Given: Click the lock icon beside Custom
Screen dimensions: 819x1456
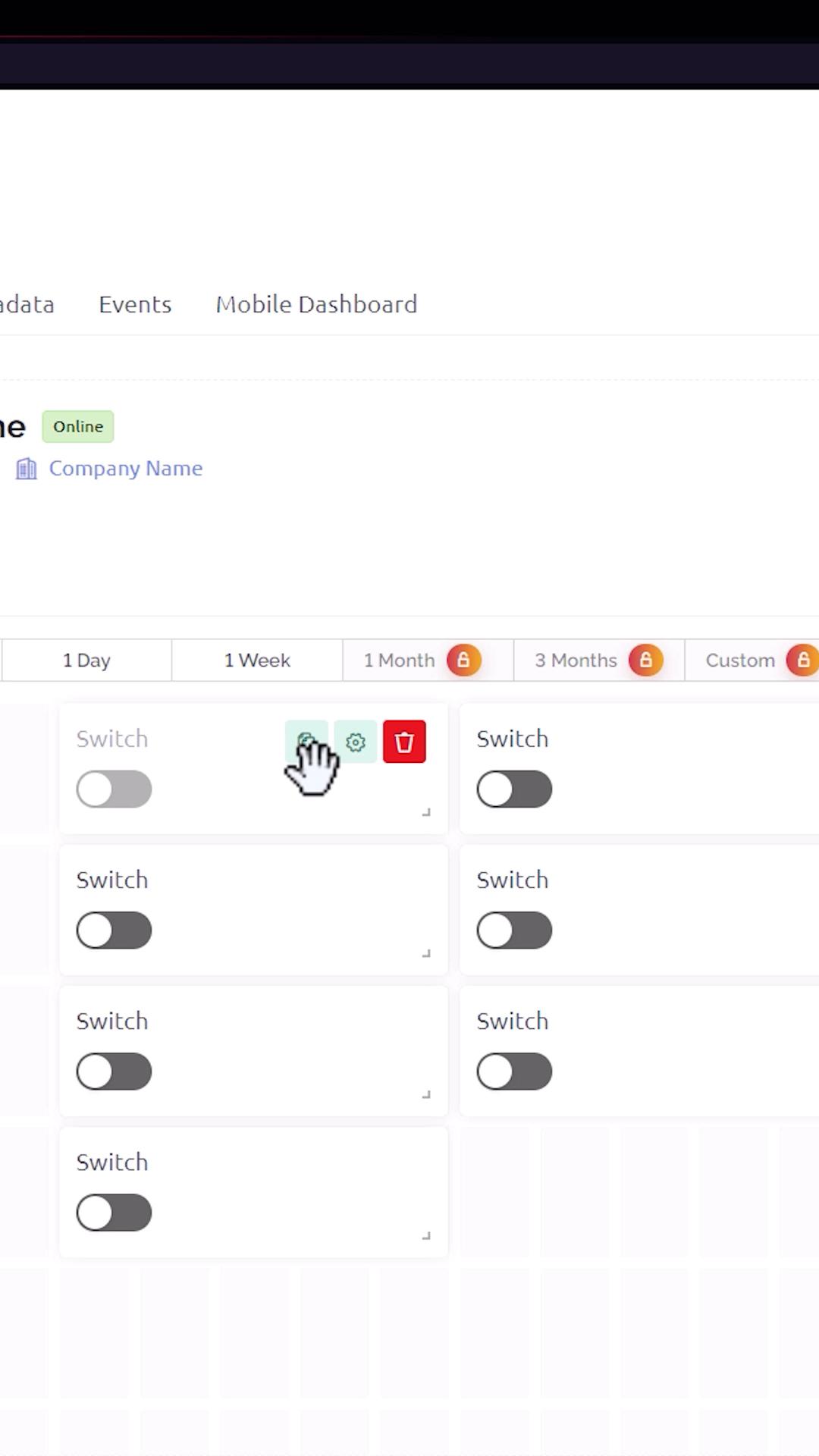Looking at the screenshot, I should pyautogui.click(x=802, y=660).
